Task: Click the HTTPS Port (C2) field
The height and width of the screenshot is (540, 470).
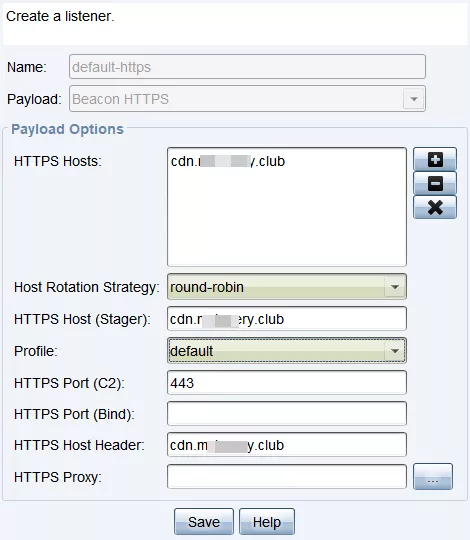Action: pyautogui.click(x=287, y=383)
